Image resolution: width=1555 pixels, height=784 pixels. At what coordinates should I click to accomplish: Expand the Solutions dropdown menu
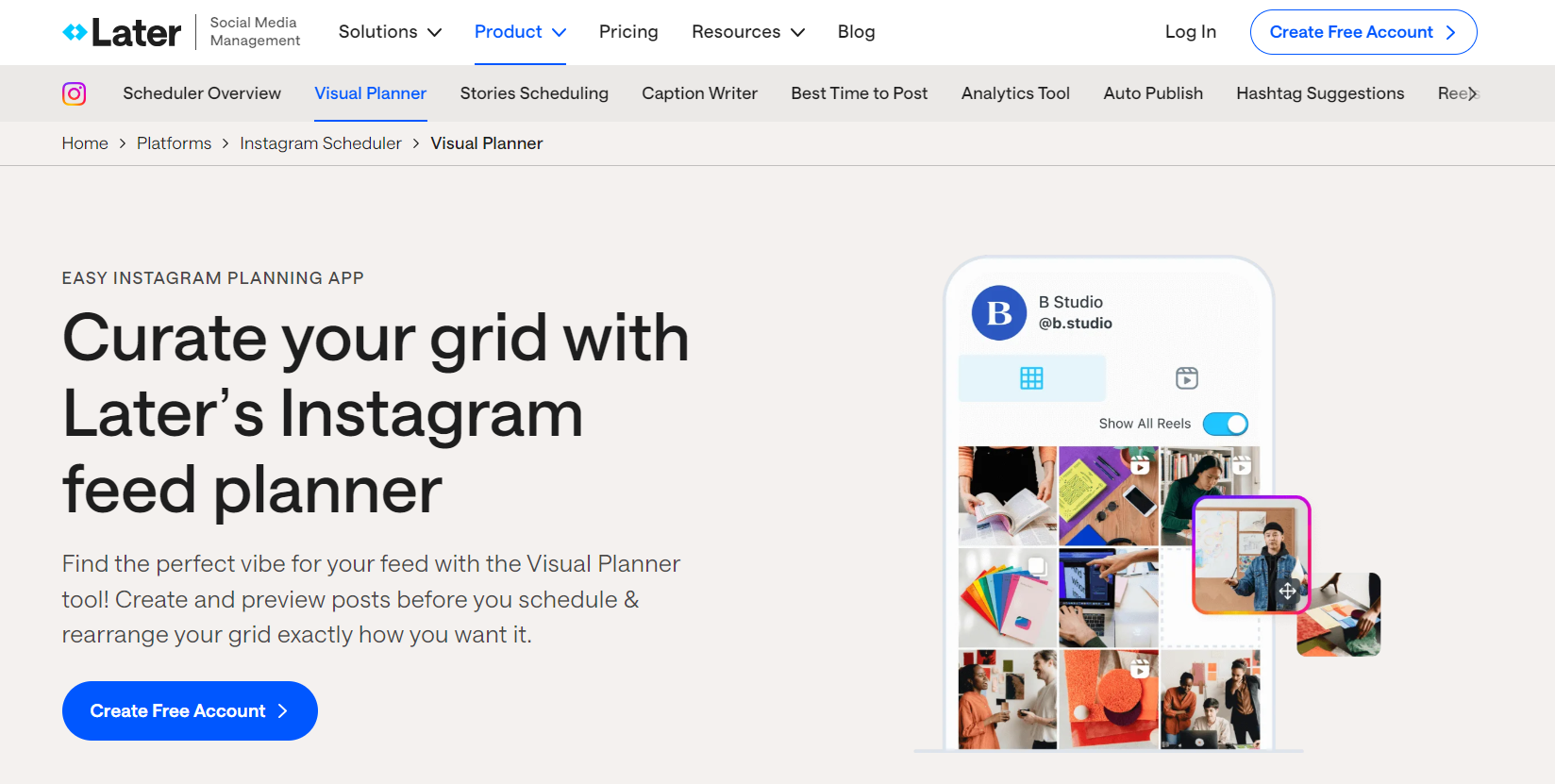click(x=390, y=32)
